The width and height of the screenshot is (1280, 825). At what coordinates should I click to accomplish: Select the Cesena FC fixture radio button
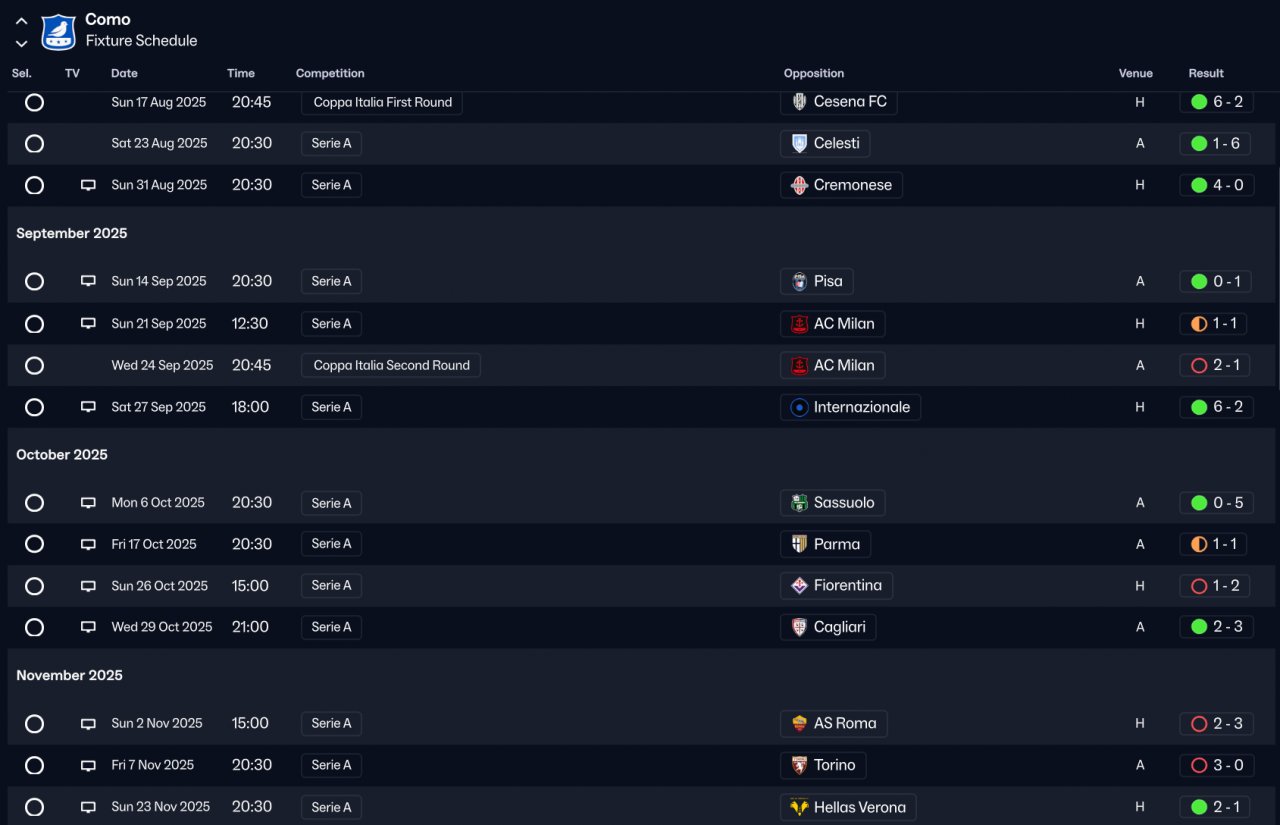click(34, 102)
